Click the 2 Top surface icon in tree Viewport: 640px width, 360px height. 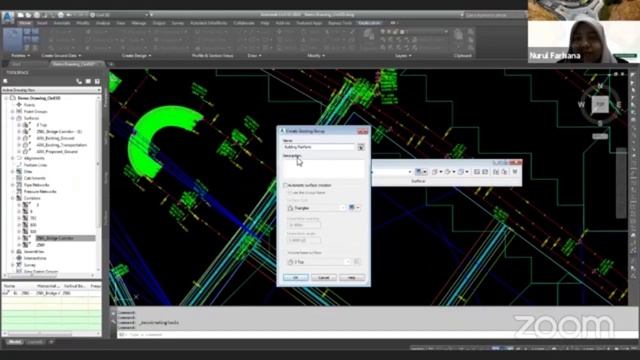pyautogui.click(x=27, y=125)
